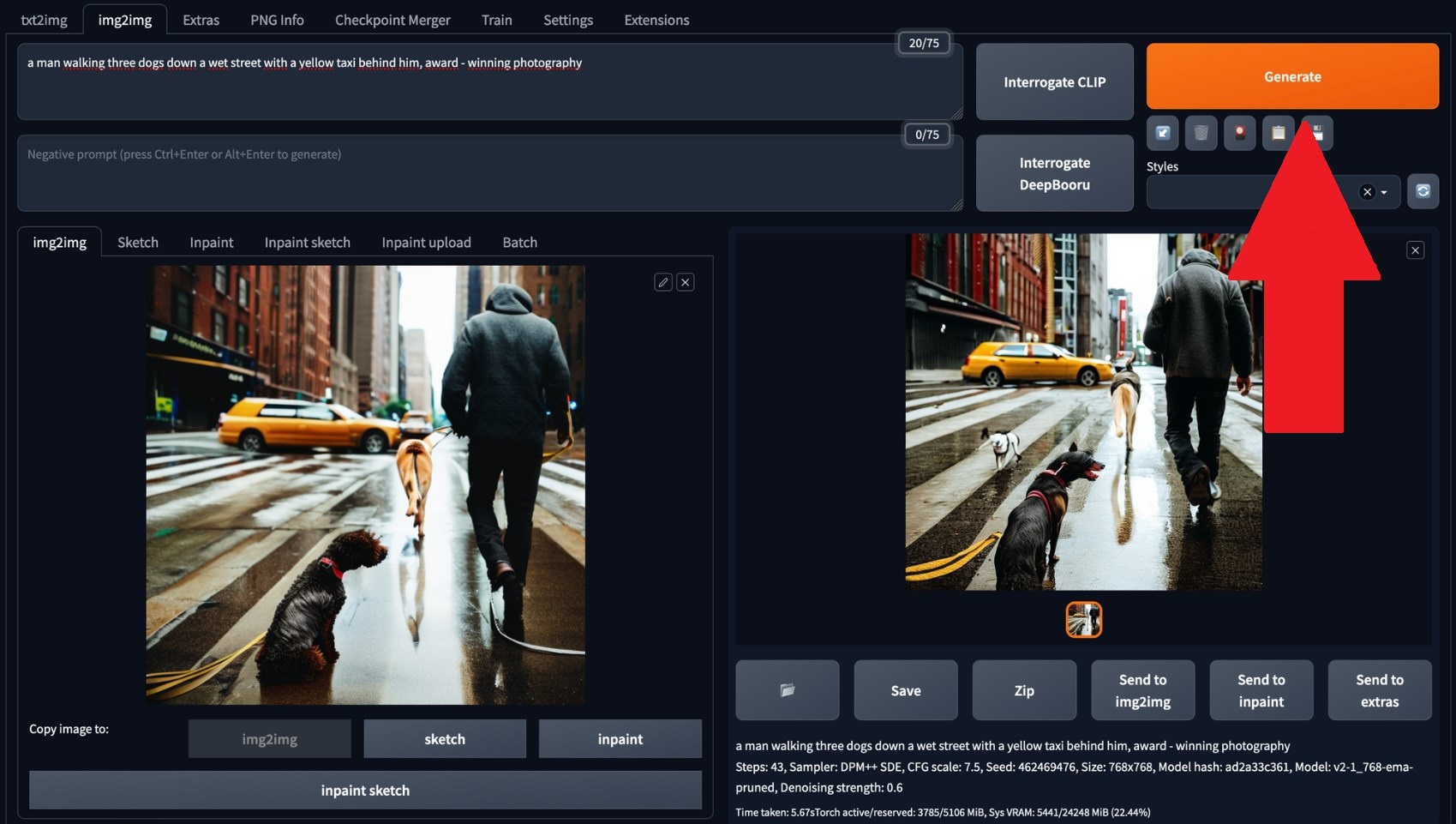
Task: Click the clipboard apply styles icon
Action: coord(1278,133)
